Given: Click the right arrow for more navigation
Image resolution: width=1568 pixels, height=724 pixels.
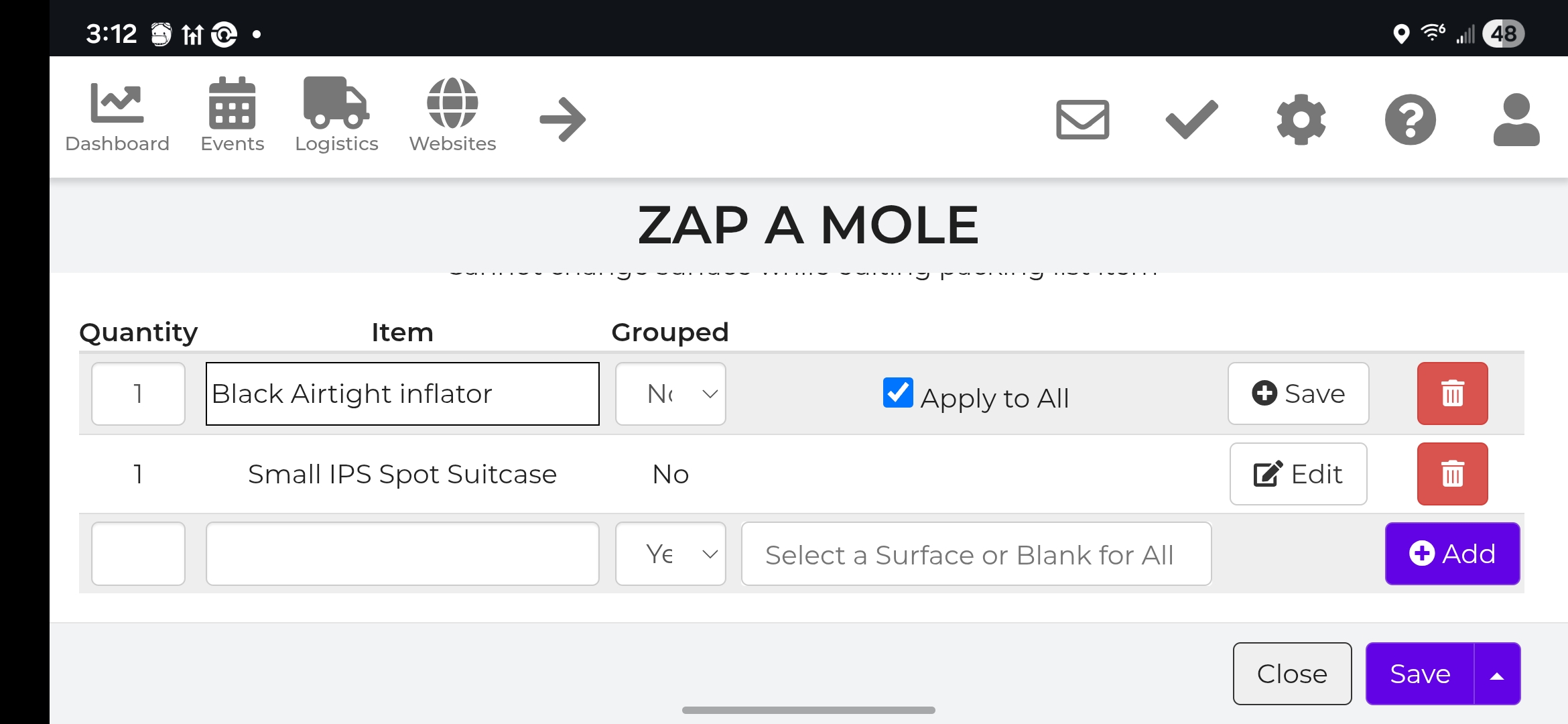Looking at the screenshot, I should click(x=563, y=119).
